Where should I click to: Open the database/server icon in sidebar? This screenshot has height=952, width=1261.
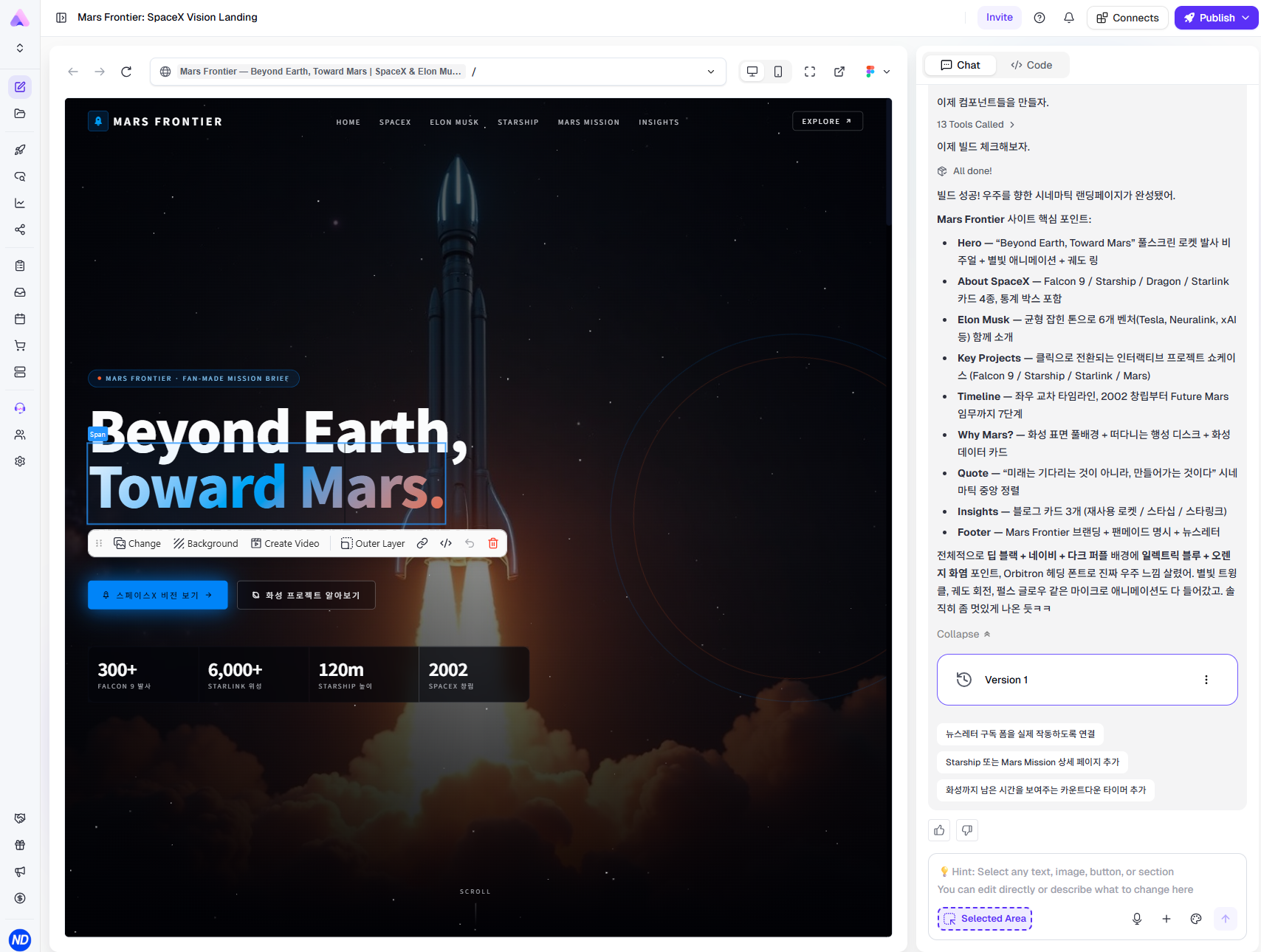coord(20,372)
